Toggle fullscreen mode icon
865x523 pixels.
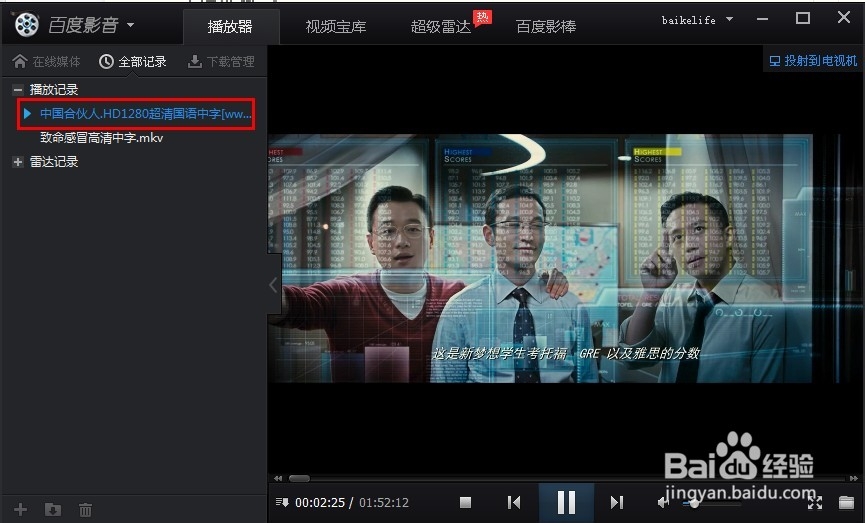tap(815, 502)
